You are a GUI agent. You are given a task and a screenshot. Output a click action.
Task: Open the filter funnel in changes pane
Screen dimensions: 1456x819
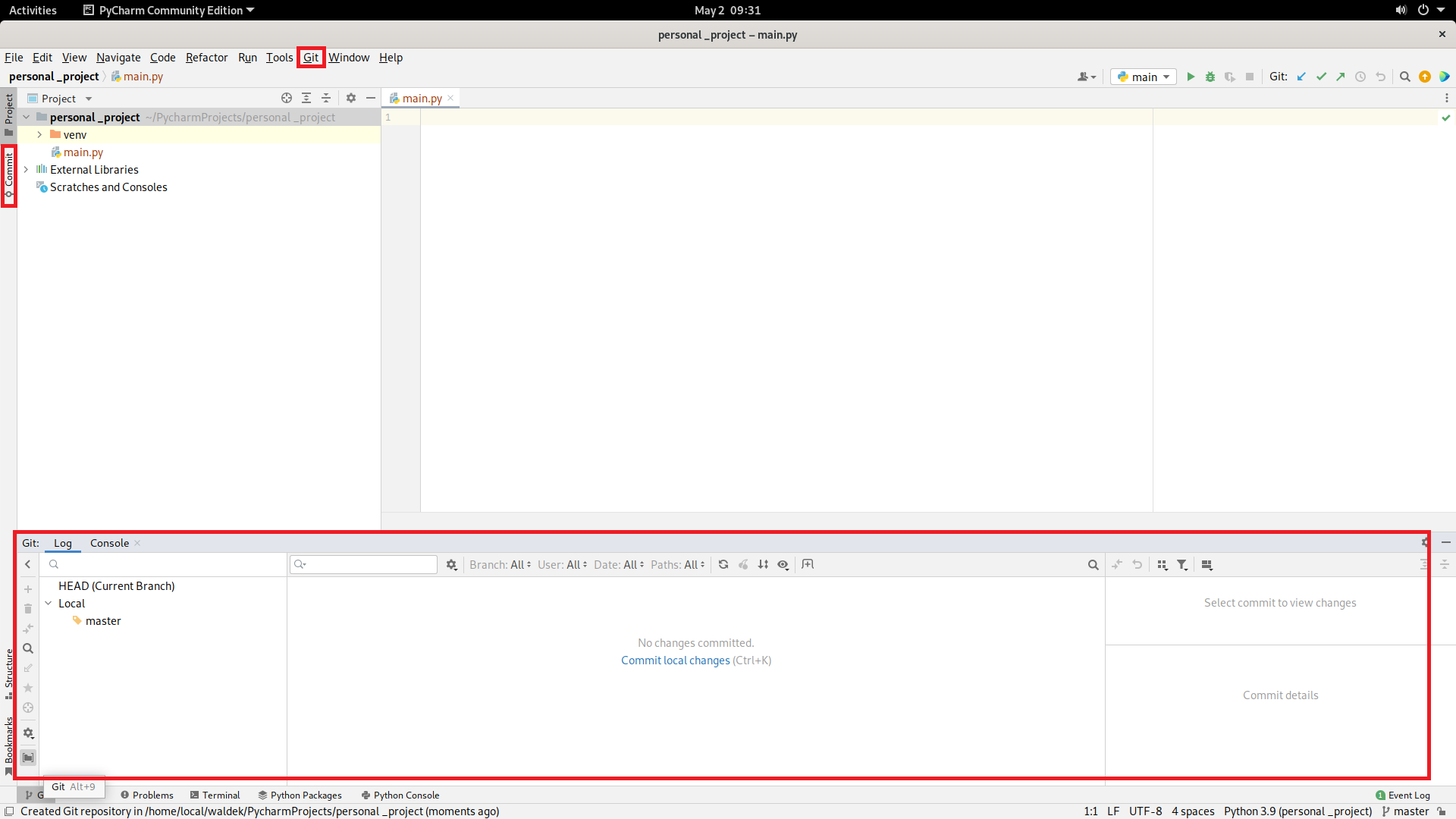1182,564
